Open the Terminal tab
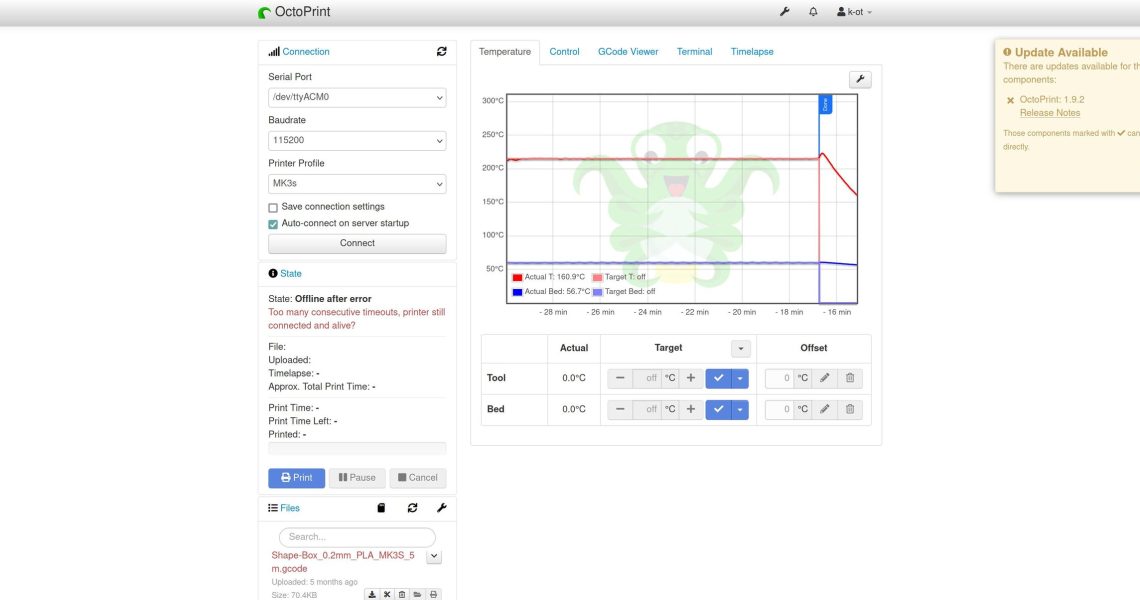 tap(694, 52)
